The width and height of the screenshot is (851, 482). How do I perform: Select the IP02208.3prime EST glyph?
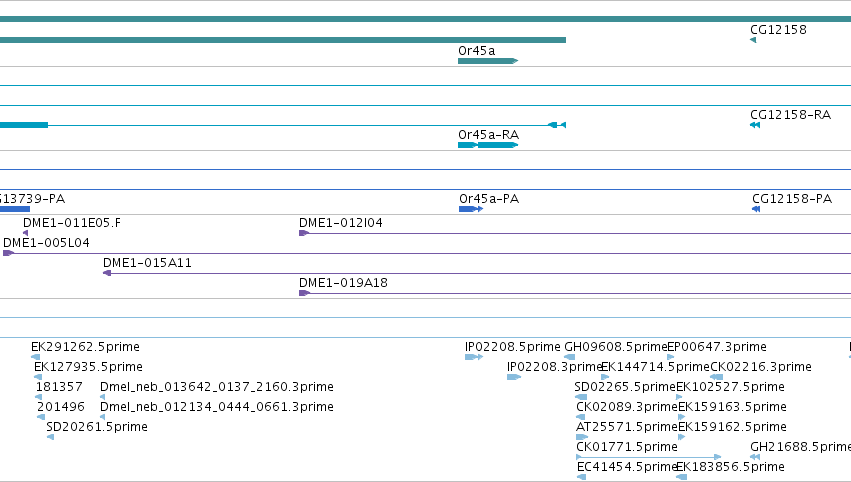[513, 377]
